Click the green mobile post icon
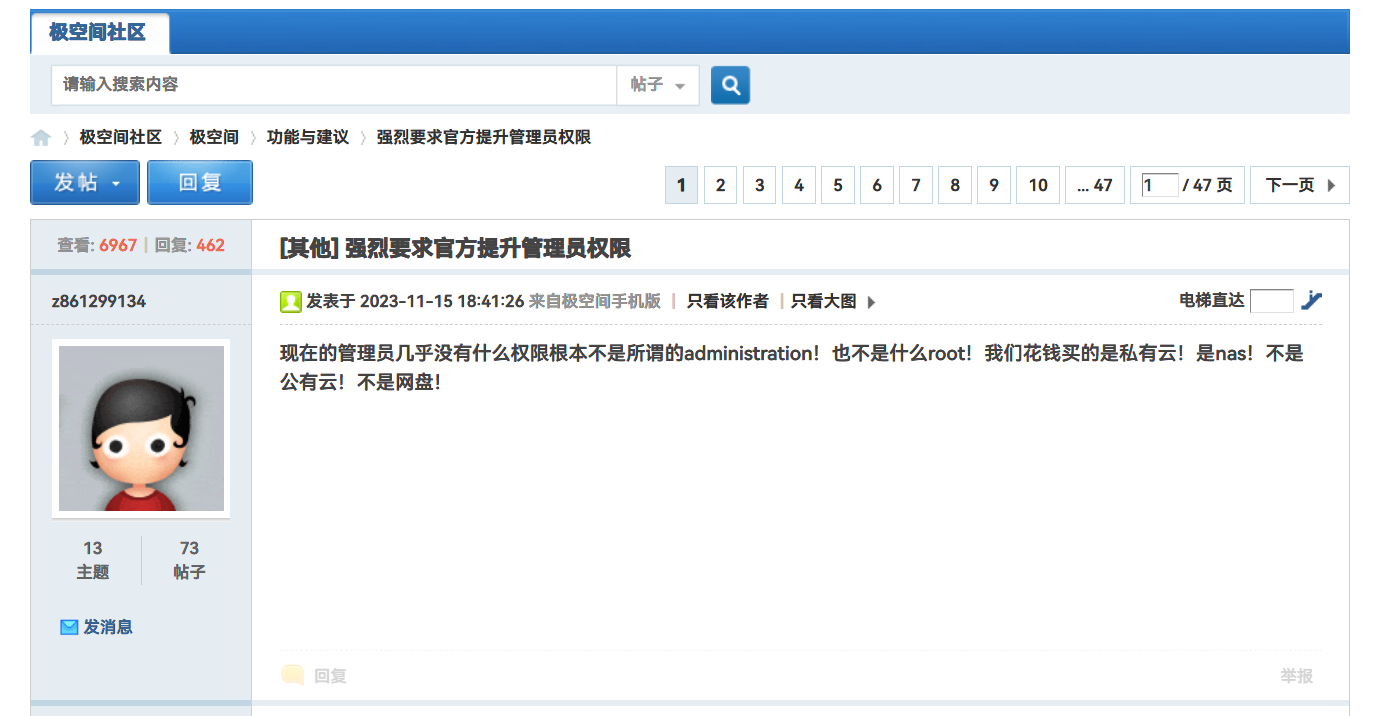The image size is (1389, 716). coord(290,301)
